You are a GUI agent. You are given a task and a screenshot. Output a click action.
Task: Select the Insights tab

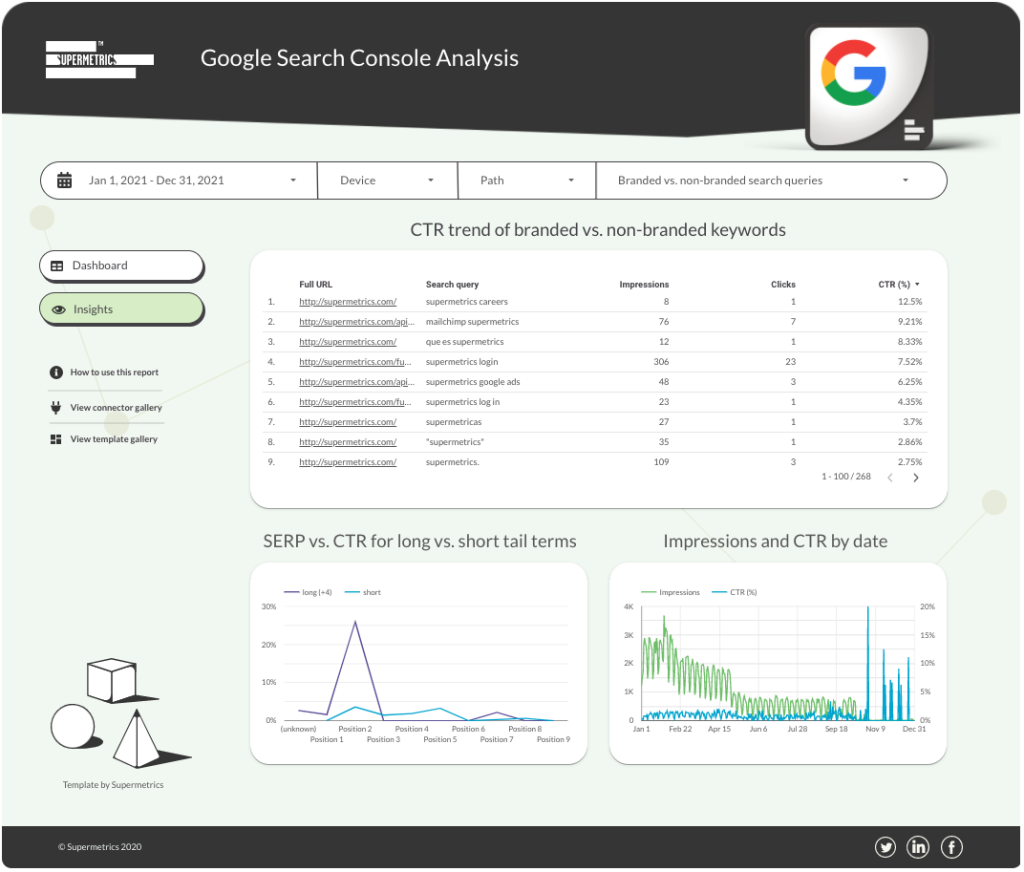[121, 310]
